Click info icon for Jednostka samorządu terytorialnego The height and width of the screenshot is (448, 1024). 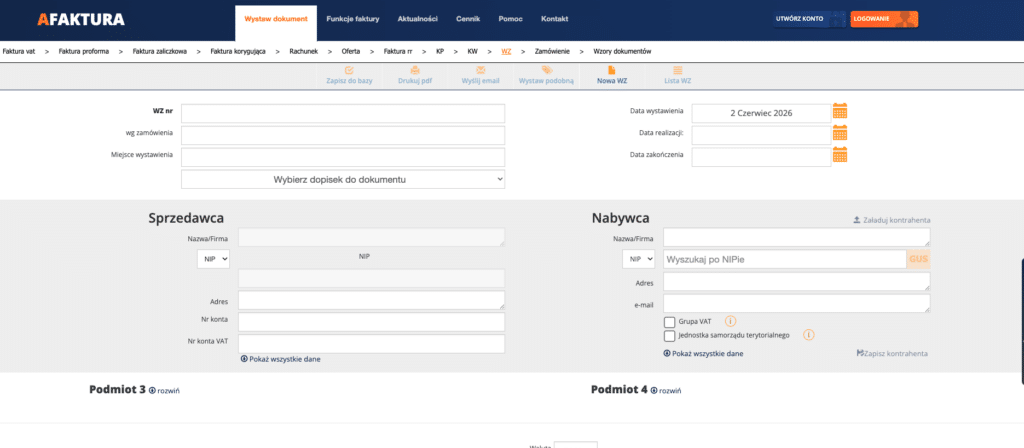tap(808, 335)
